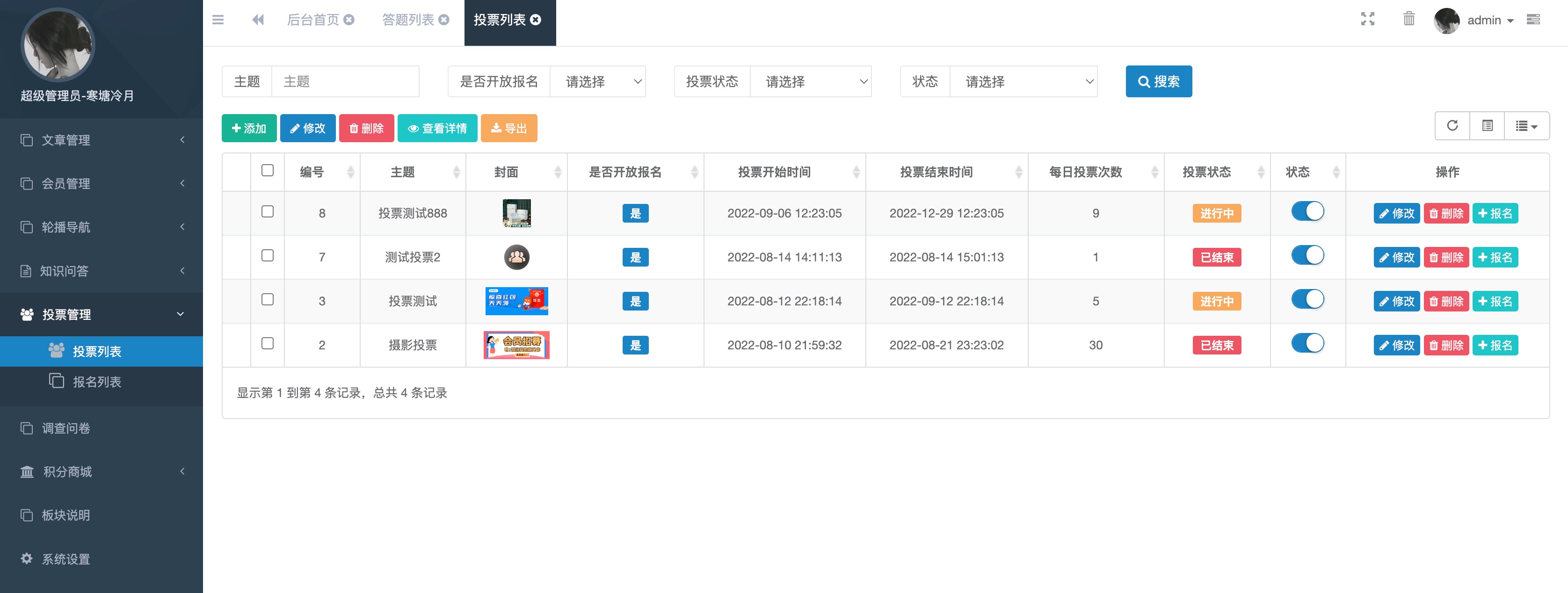The width and height of the screenshot is (1568, 593).
Task: Click 修改 button in the 摄影投票 row
Action: [1396, 345]
